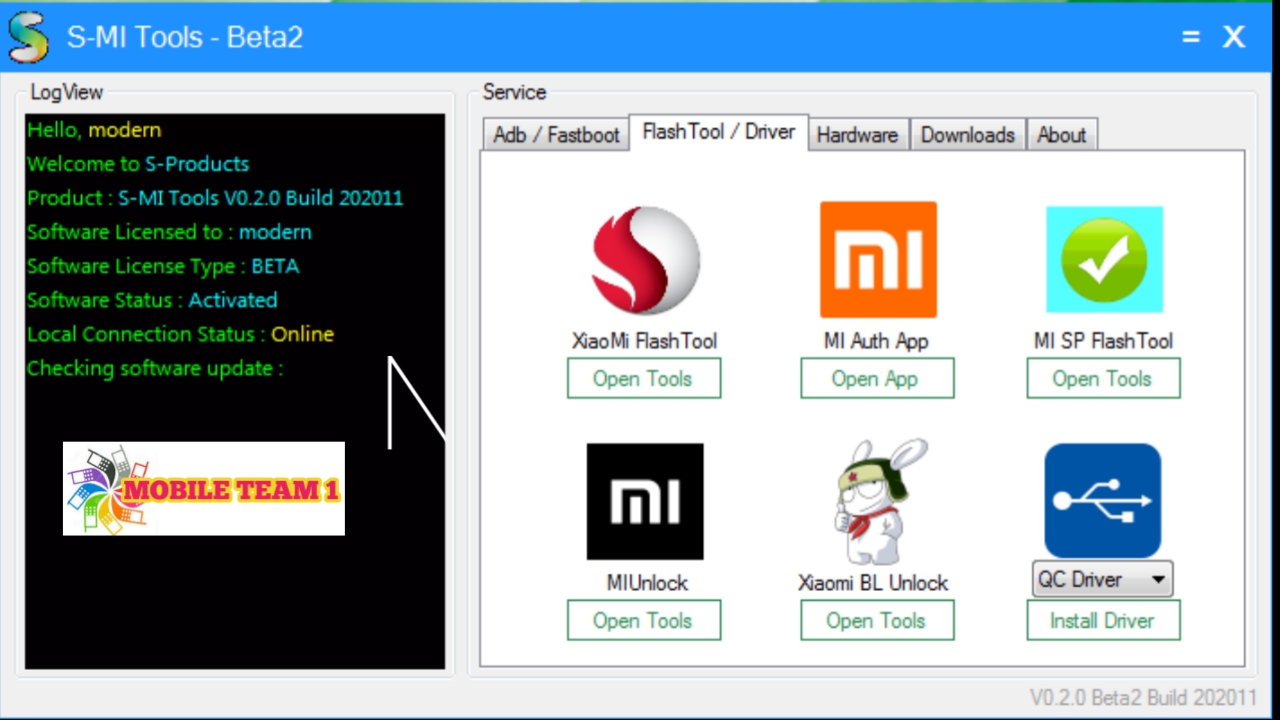Open Tools under MIUnlock
1280x720 pixels.
643,620
